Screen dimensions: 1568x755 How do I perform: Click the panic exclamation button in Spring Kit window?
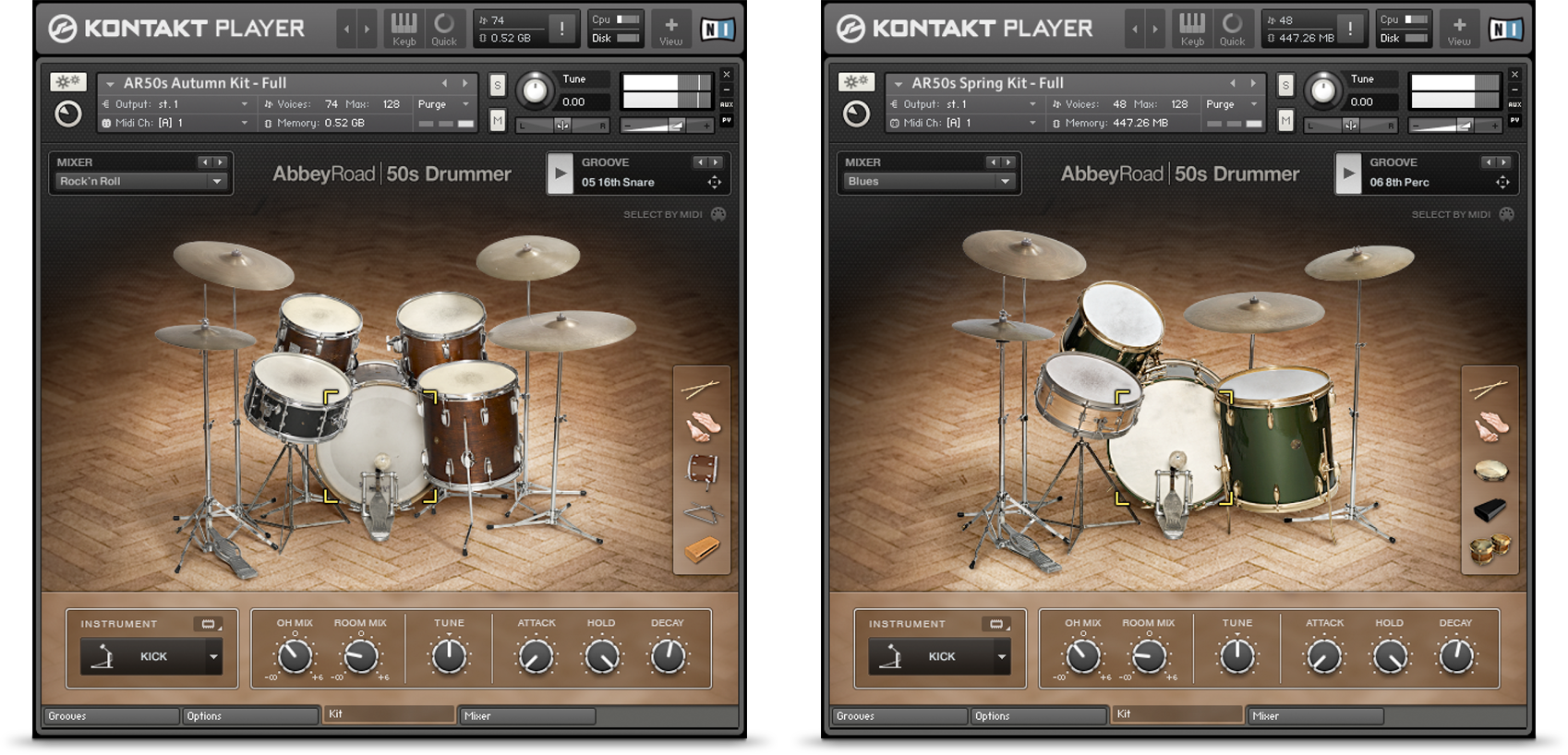click(x=1350, y=29)
